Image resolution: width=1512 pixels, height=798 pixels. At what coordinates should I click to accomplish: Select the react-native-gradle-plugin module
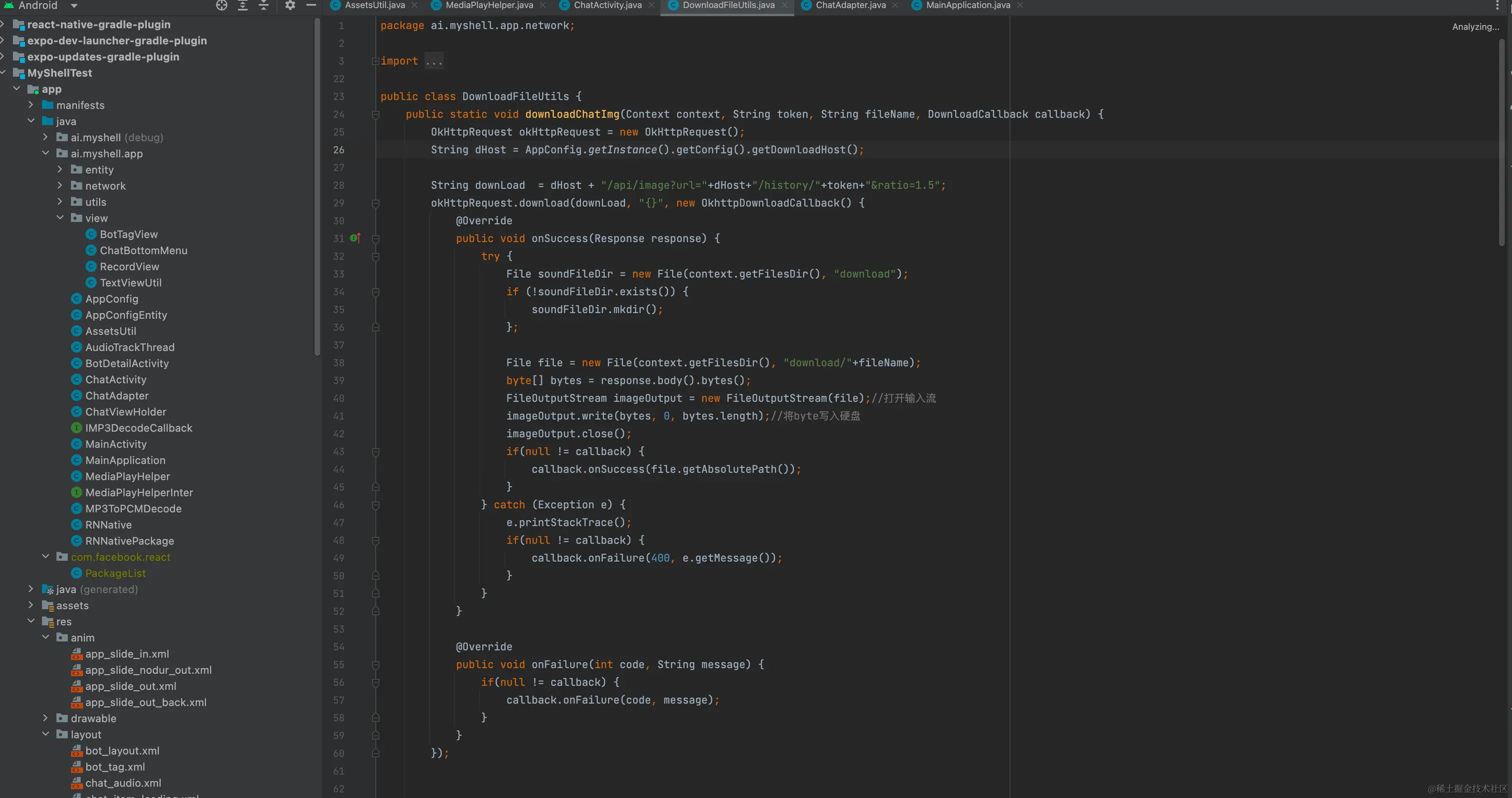pos(98,24)
